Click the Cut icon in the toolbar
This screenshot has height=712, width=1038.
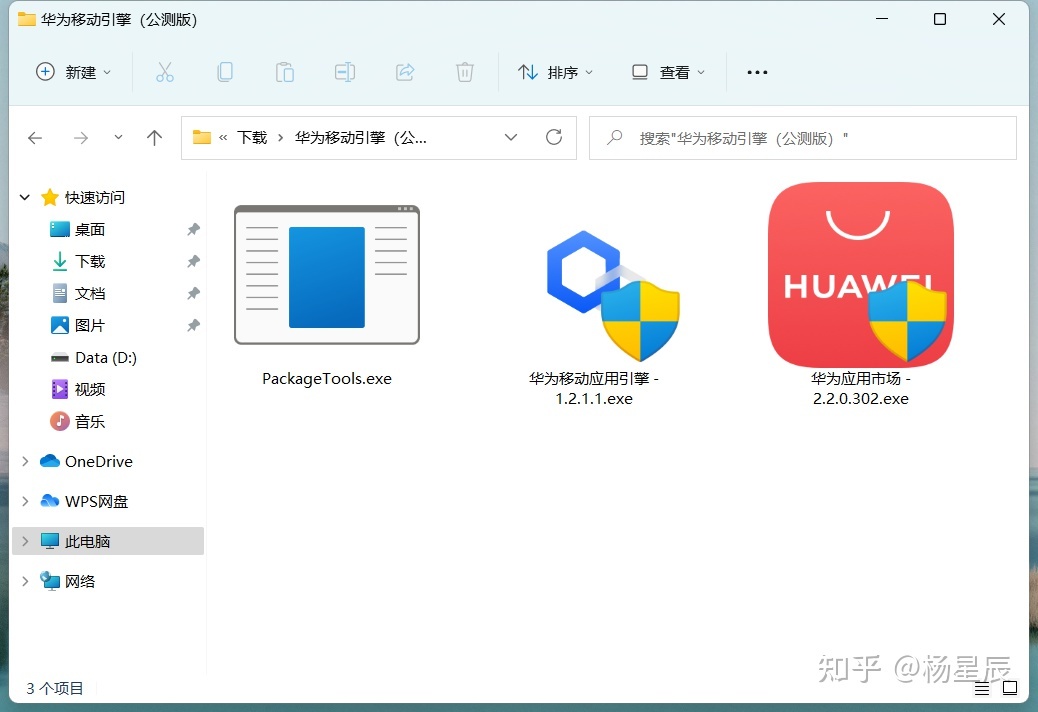point(165,71)
